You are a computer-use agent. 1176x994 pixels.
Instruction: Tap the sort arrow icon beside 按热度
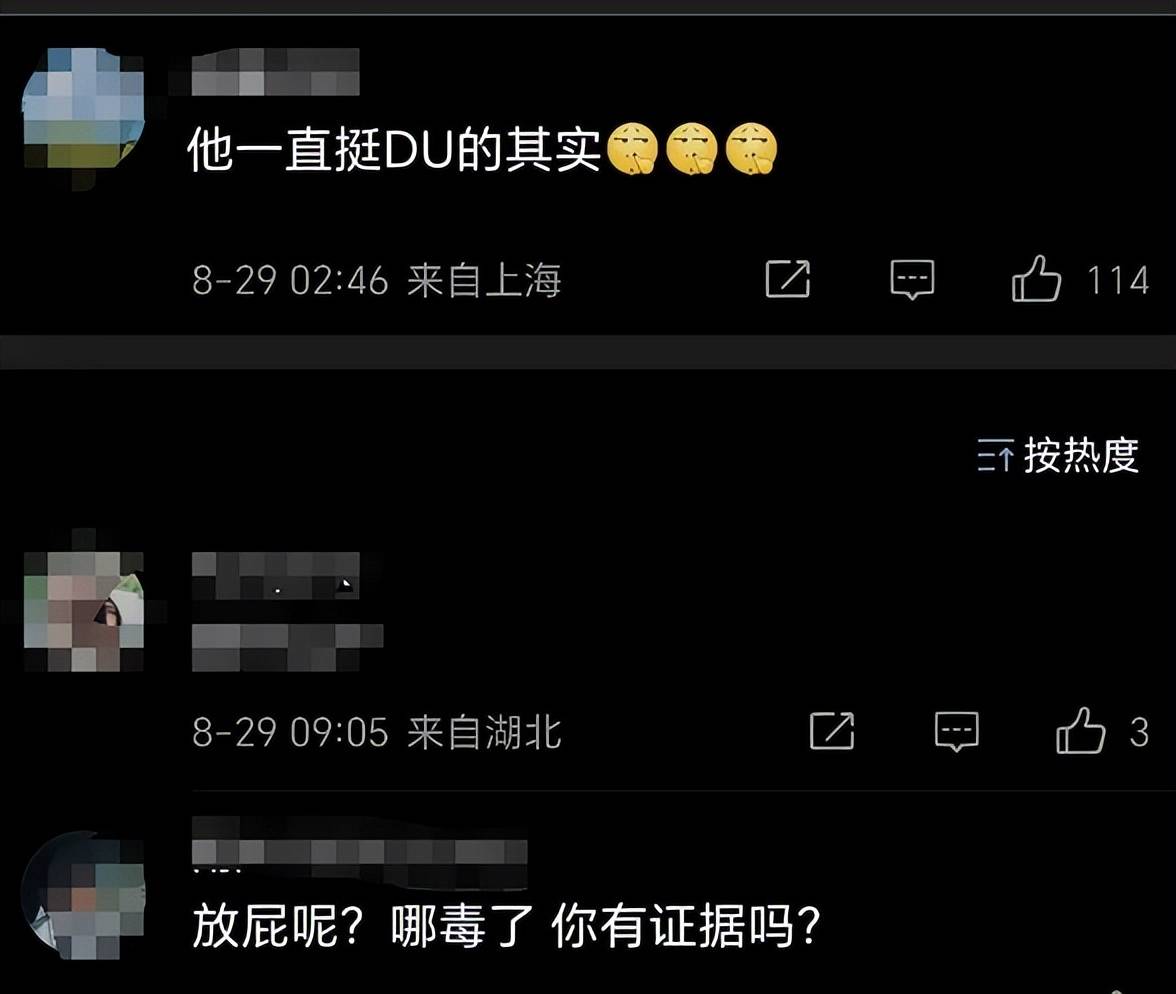point(995,455)
